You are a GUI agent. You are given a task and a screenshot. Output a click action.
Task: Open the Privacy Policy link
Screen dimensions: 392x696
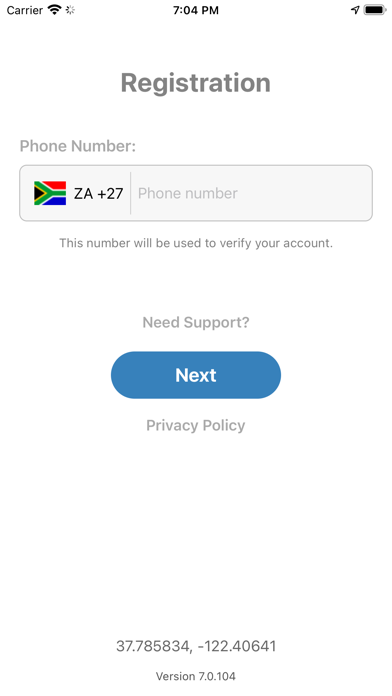(x=196, y=425)
